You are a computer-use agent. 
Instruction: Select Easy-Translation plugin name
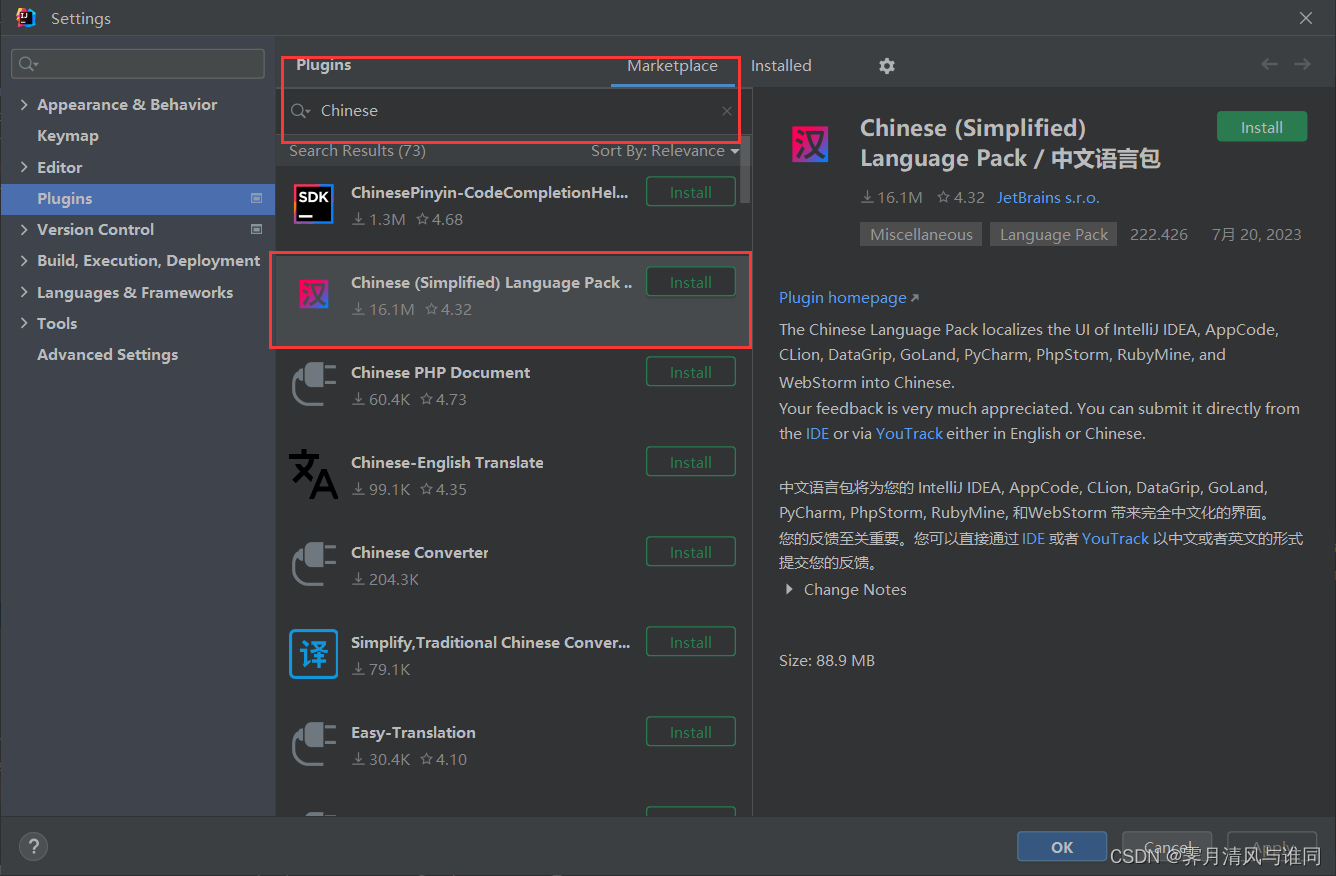413,733
